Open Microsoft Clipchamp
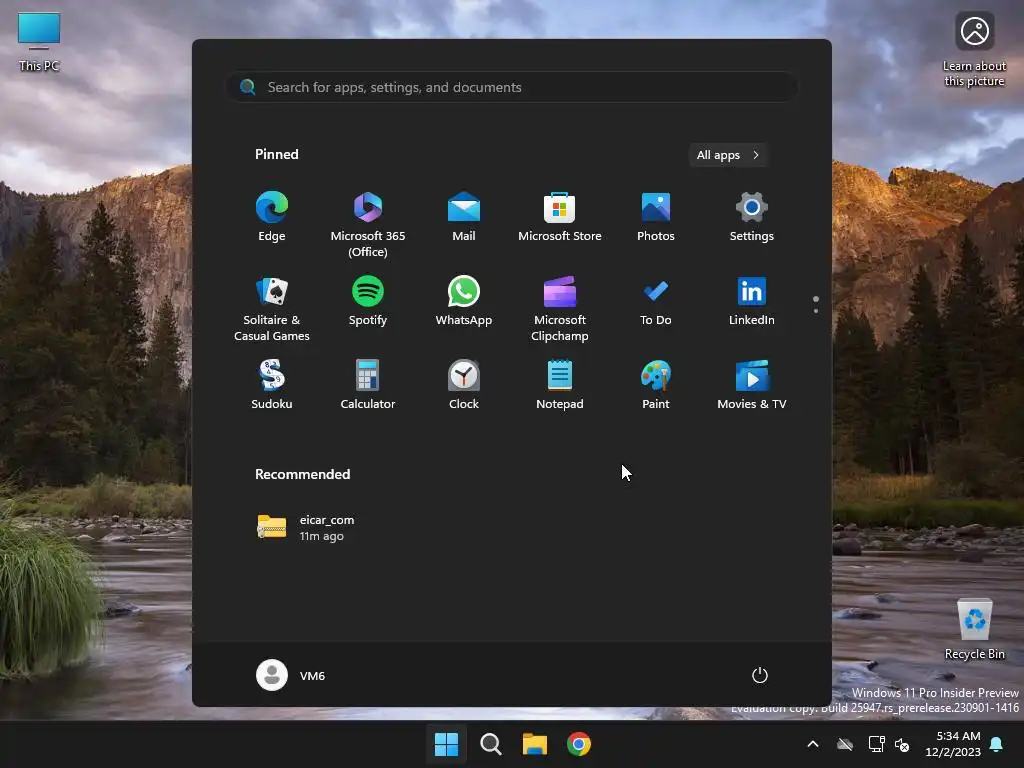The width and height of the screenshot is (1024, 768). 560,309
